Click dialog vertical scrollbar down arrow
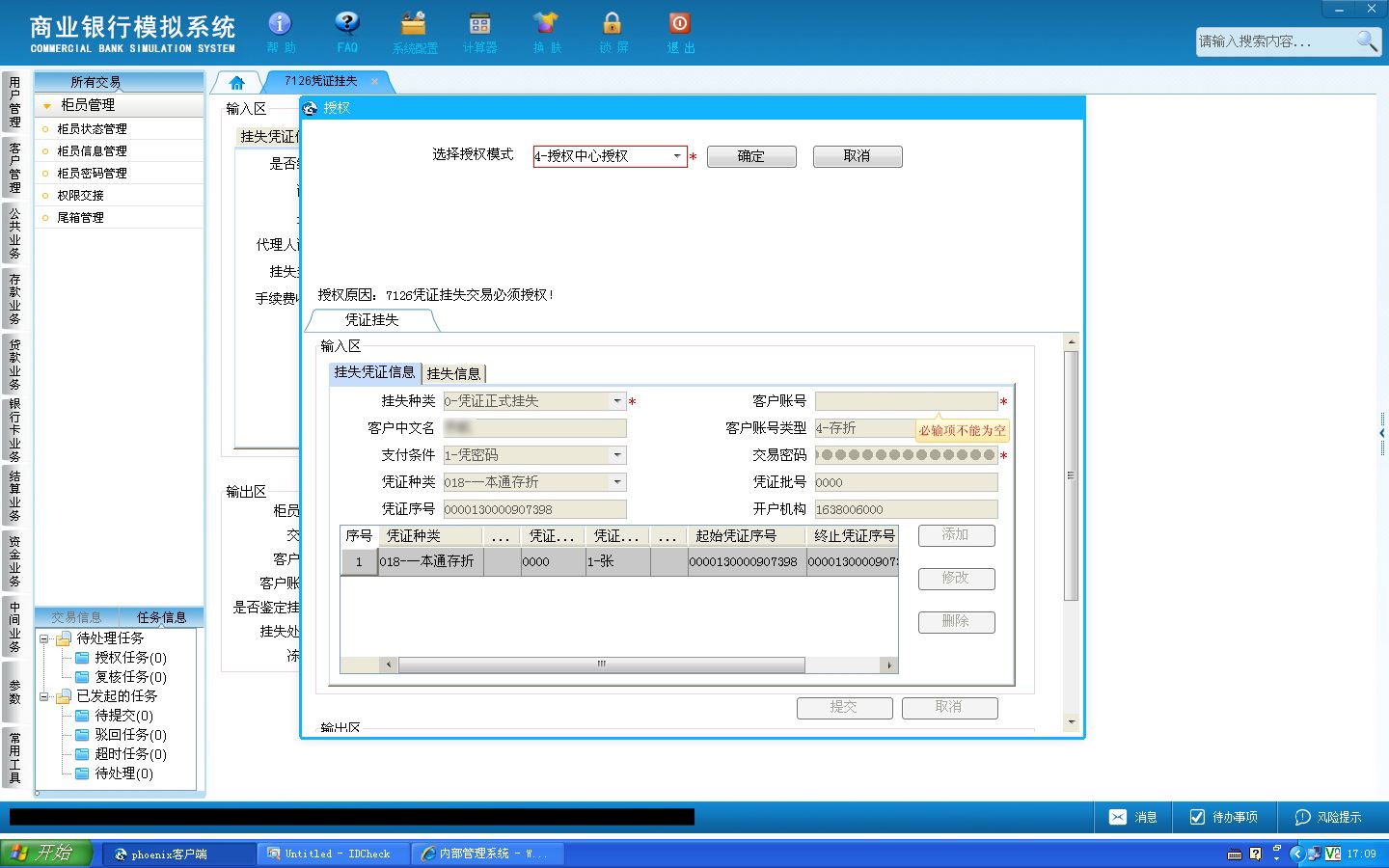The image size is (1389, 868). (x=1071, y=722)
